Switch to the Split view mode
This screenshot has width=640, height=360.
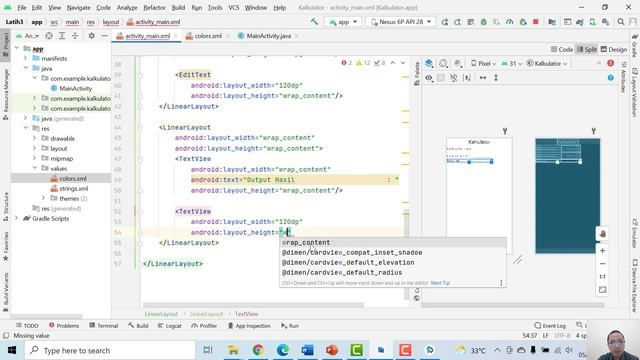coord(587,49)
